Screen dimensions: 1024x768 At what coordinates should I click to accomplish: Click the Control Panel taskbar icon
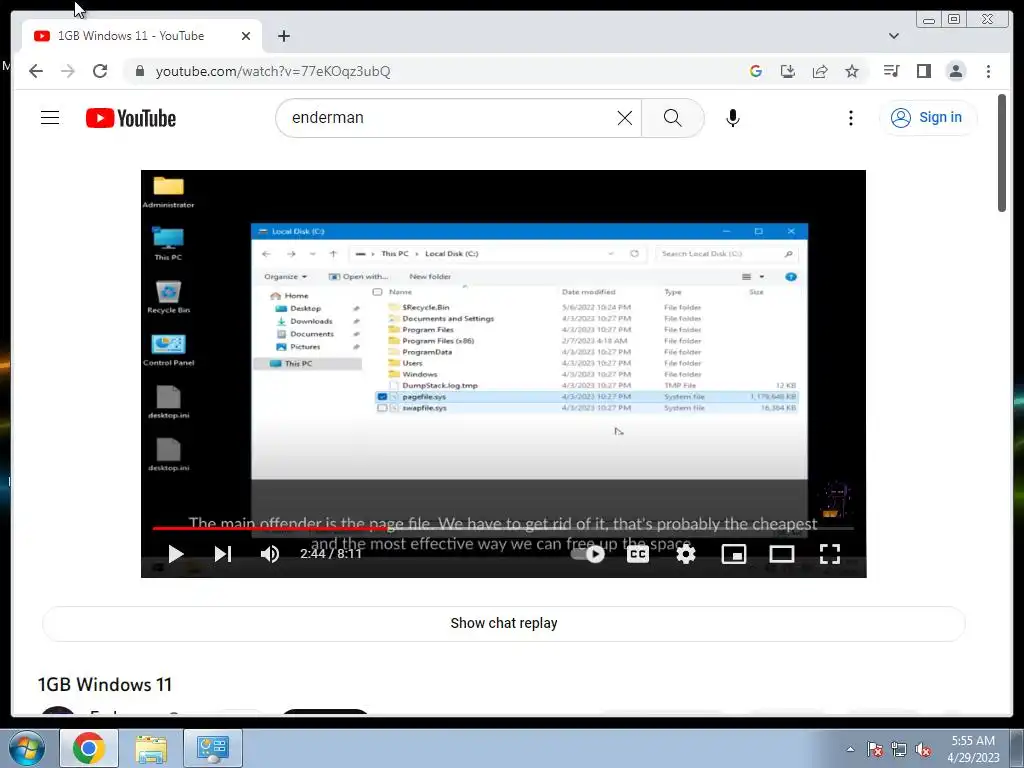coord(213,748)
